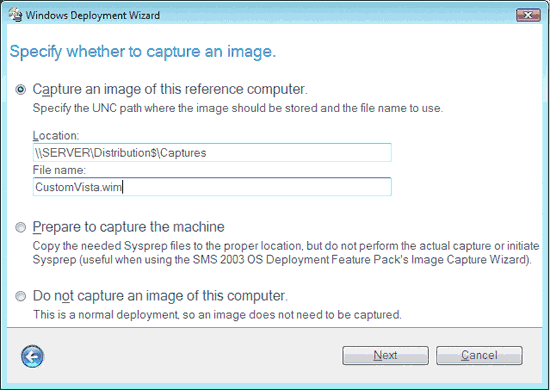The height and width of the screenshot is (390, 550).
Task: Proceed with the Next button
Action: [x=385, y=356]
